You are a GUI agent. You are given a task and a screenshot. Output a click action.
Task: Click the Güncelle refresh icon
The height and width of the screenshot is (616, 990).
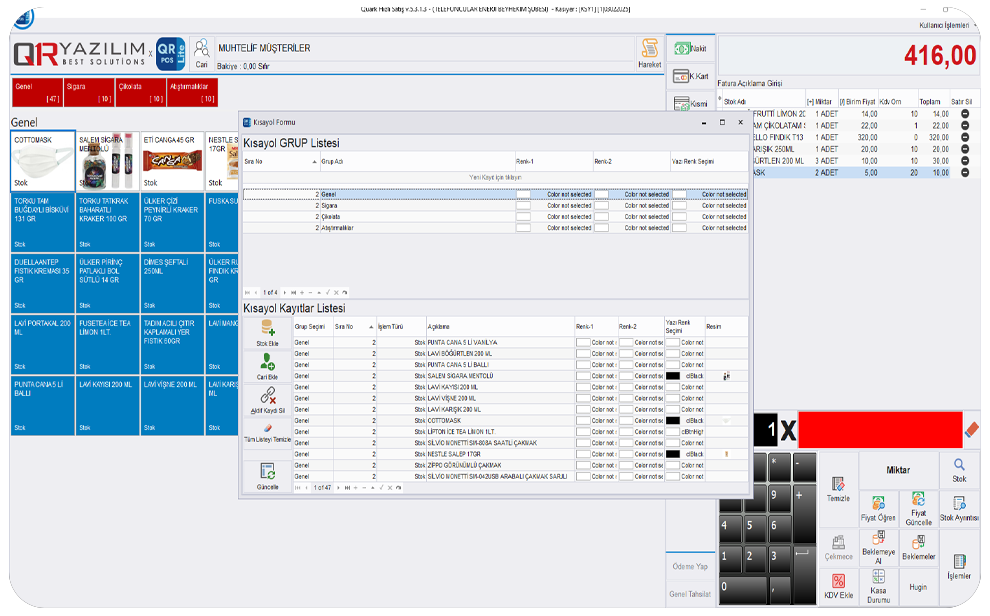[x=267, y=472]
